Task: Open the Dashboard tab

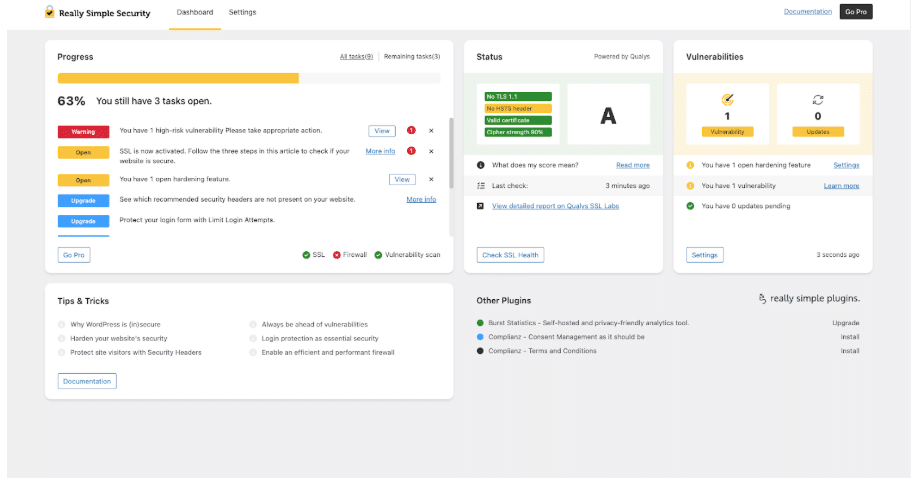Action: 195,12
